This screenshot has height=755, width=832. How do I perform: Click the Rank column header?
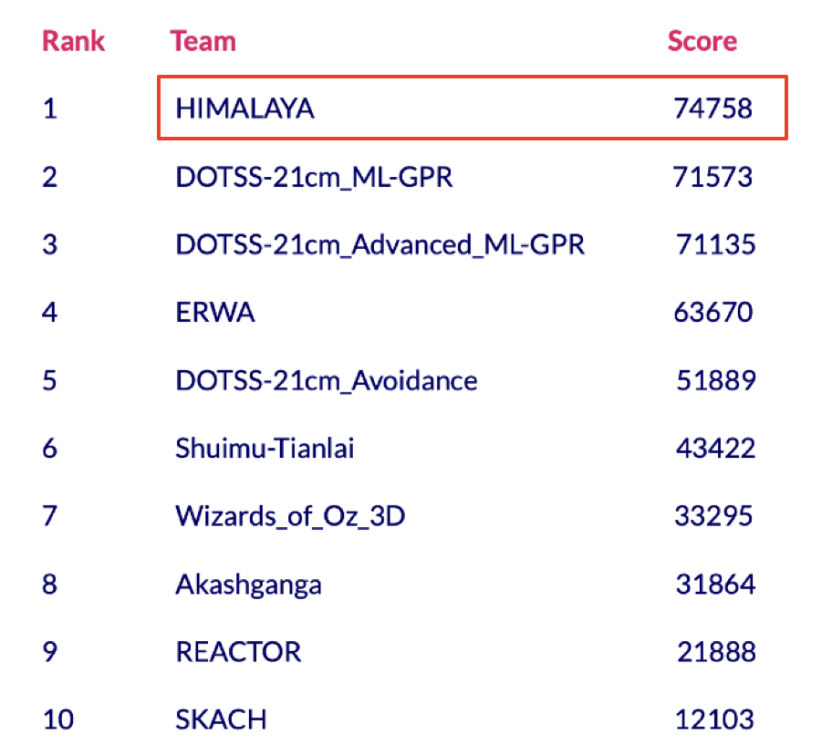click(73, 42)
